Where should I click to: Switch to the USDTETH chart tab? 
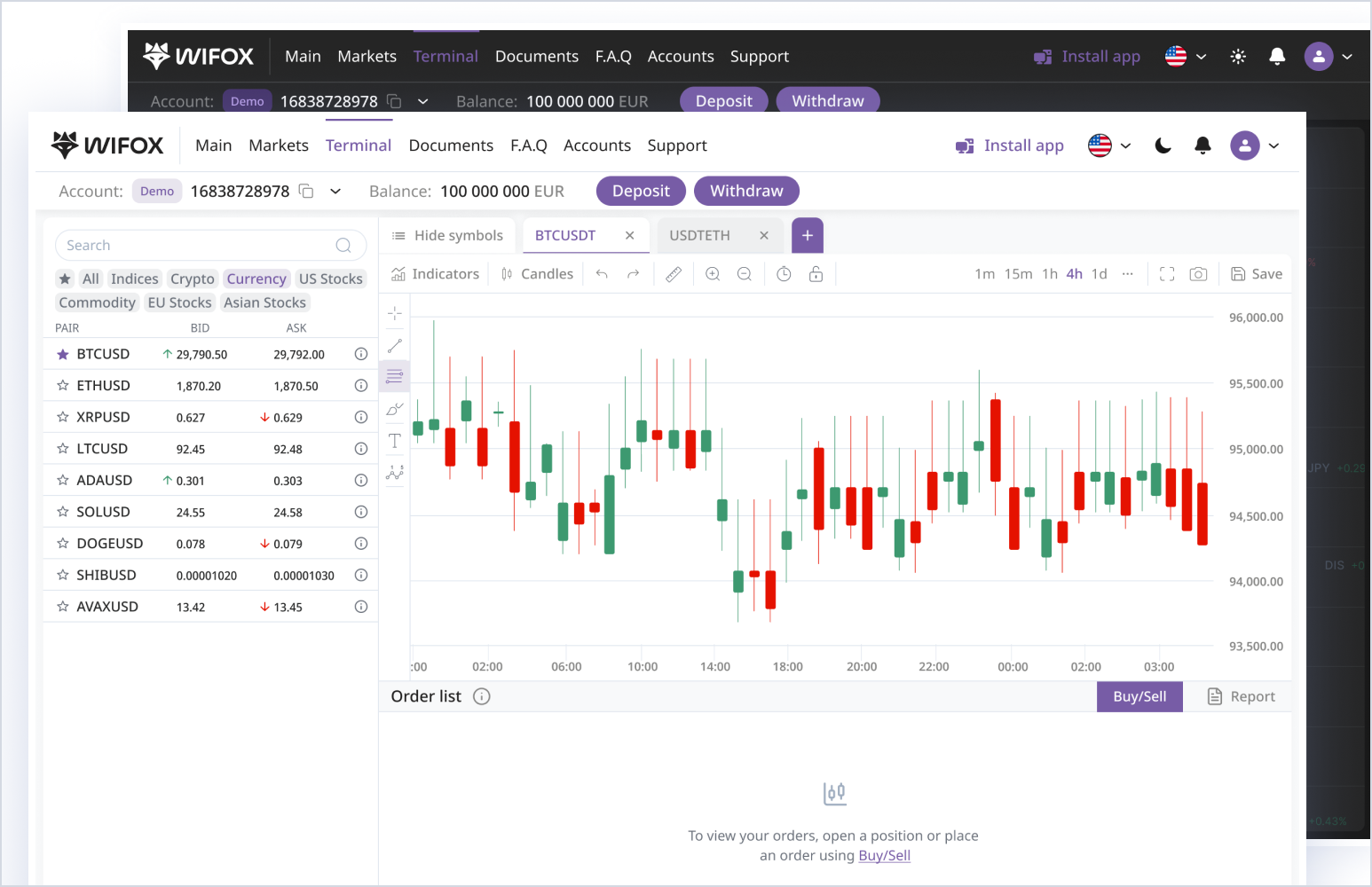tap(699, 236)
